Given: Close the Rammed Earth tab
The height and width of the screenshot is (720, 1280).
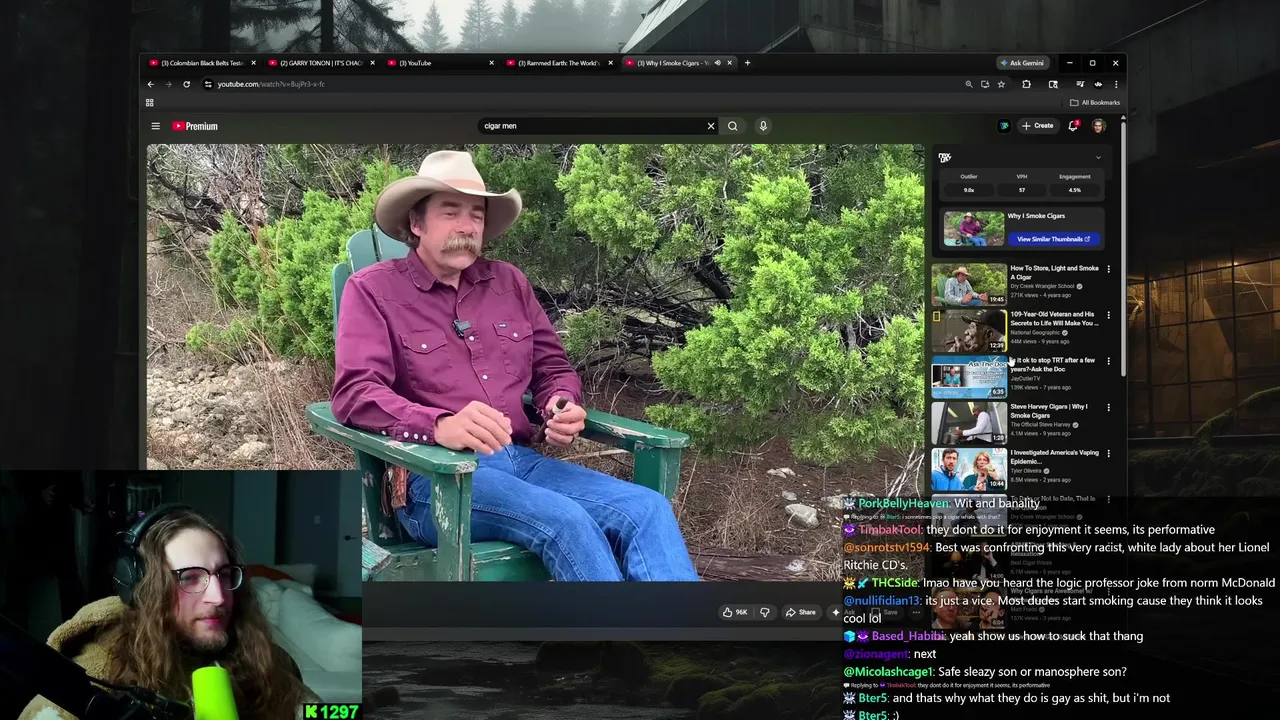Looking at the screenshot, I should pos(611,63).
